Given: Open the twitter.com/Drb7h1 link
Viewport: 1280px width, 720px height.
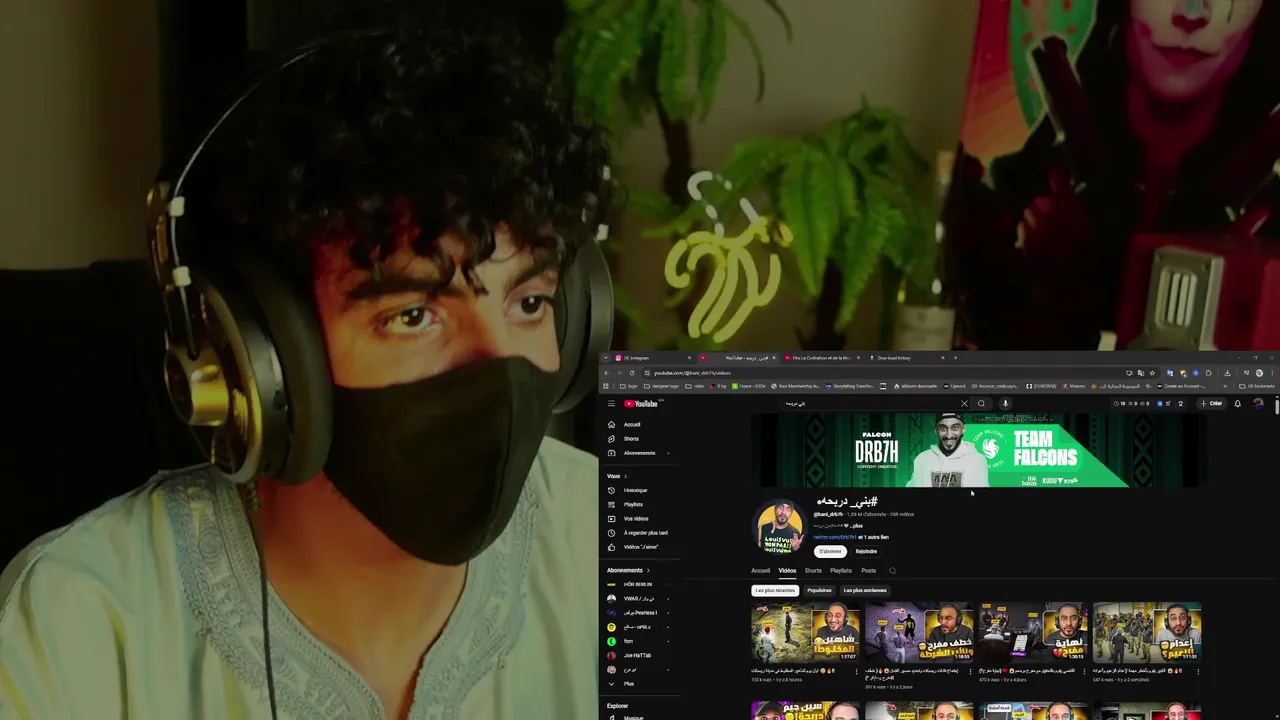Looking at the screenshot, I should pos(834,537).
